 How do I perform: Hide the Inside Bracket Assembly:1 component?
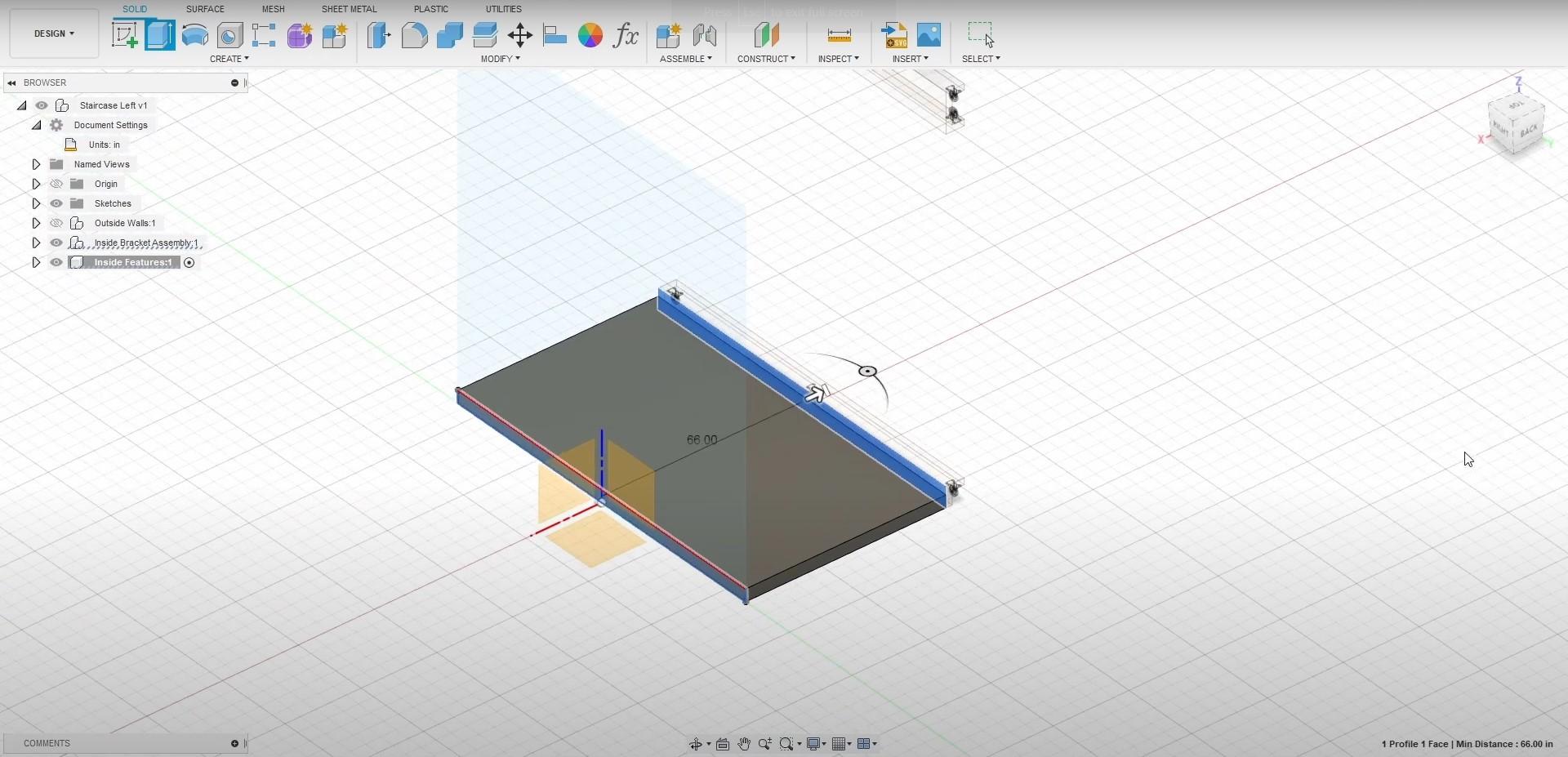(x=56, y=243)
